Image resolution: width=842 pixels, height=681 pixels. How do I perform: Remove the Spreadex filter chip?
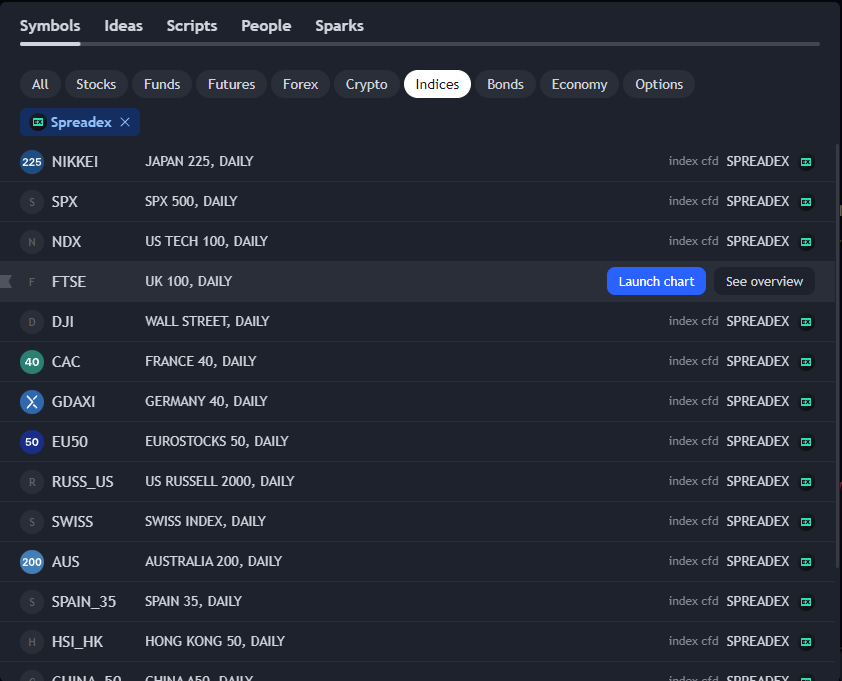pyautogui.click(x=125, y=122)
